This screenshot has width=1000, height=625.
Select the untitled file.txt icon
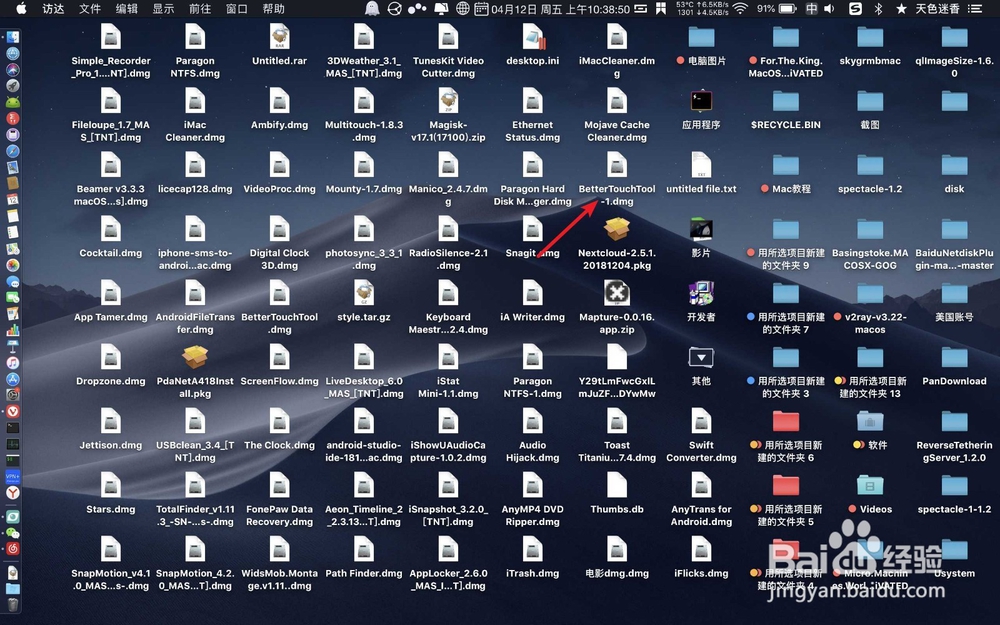click(x=701, y=165)
